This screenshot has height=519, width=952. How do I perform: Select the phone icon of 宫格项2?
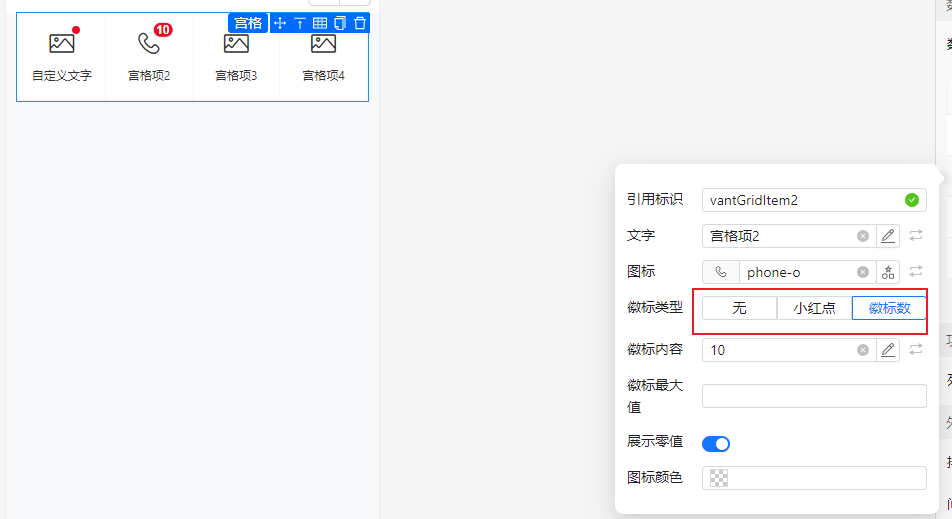coord(149,43)
